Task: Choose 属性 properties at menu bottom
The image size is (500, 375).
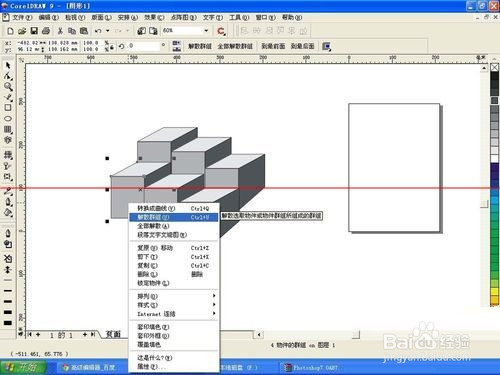Action: pos(173,367)
